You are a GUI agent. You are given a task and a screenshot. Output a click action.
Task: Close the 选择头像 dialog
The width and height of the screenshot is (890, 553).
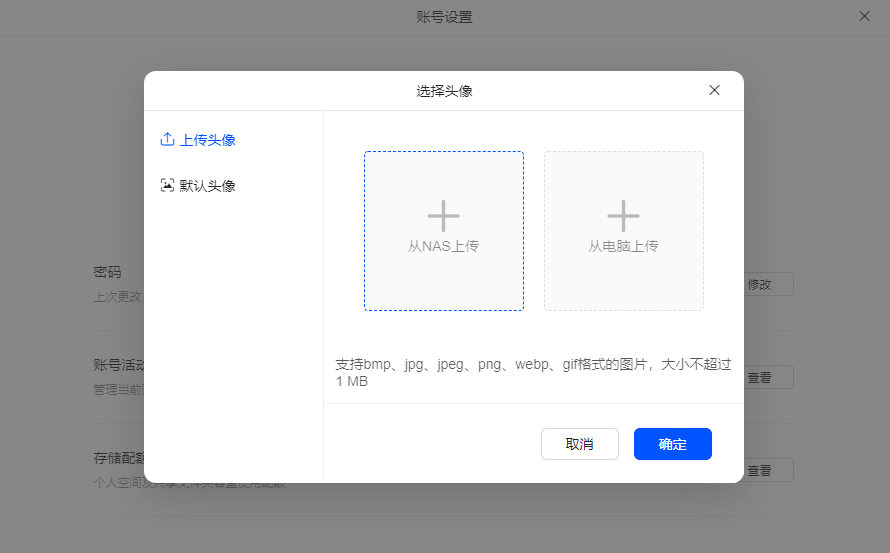[715, 90]
